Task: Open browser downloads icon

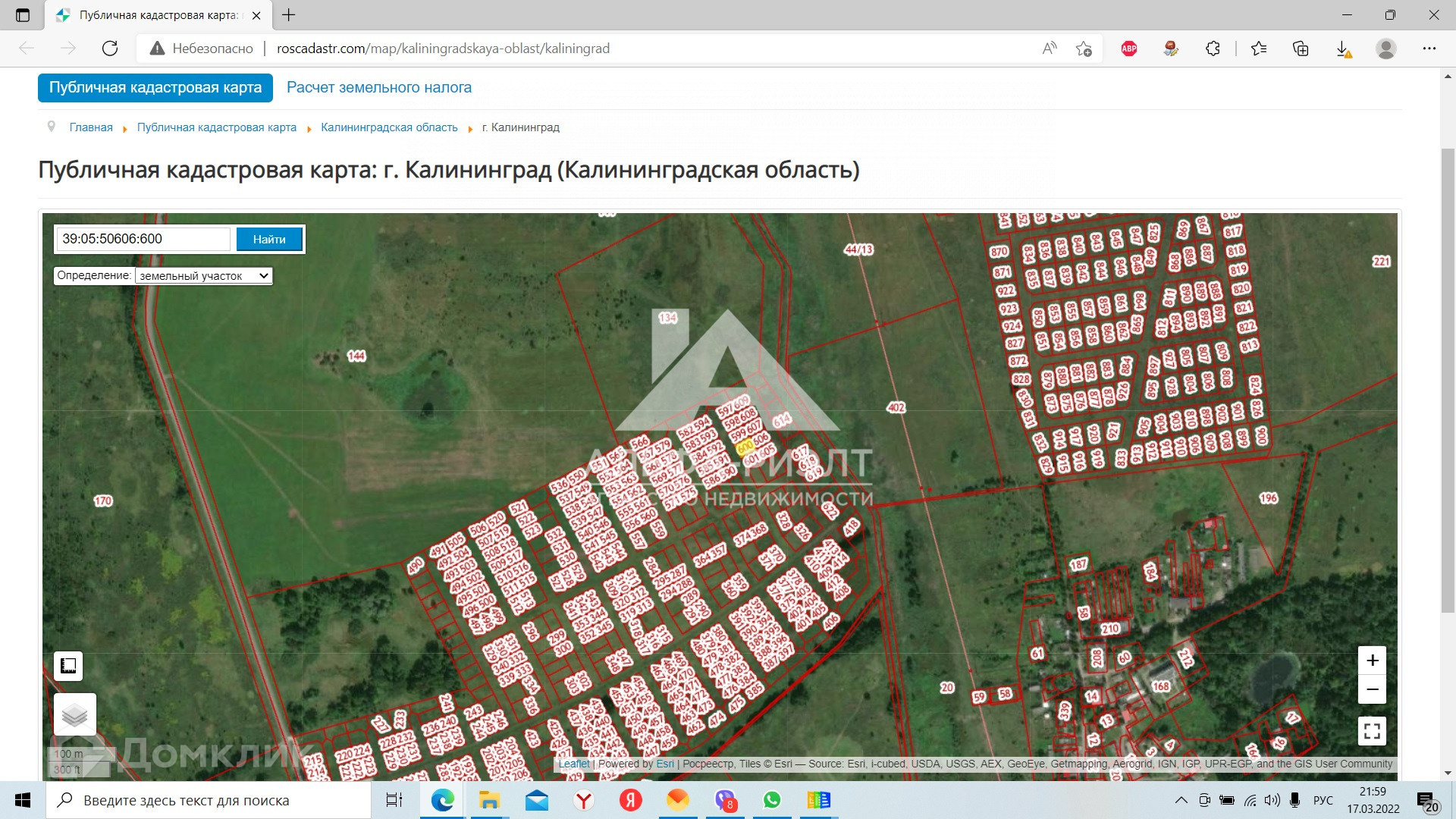Action: [1342, 49]
